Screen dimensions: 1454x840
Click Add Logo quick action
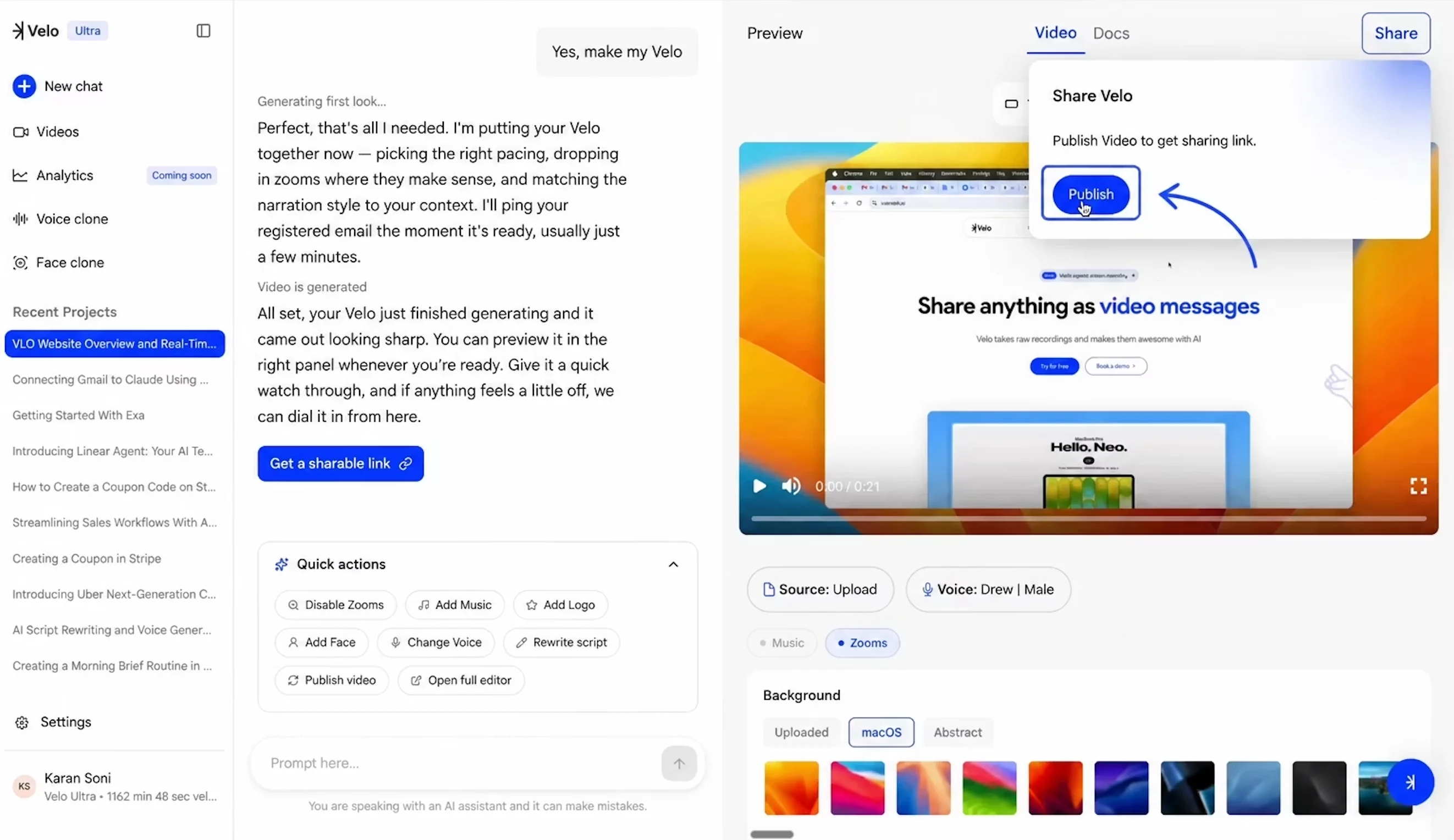[560, 605]
